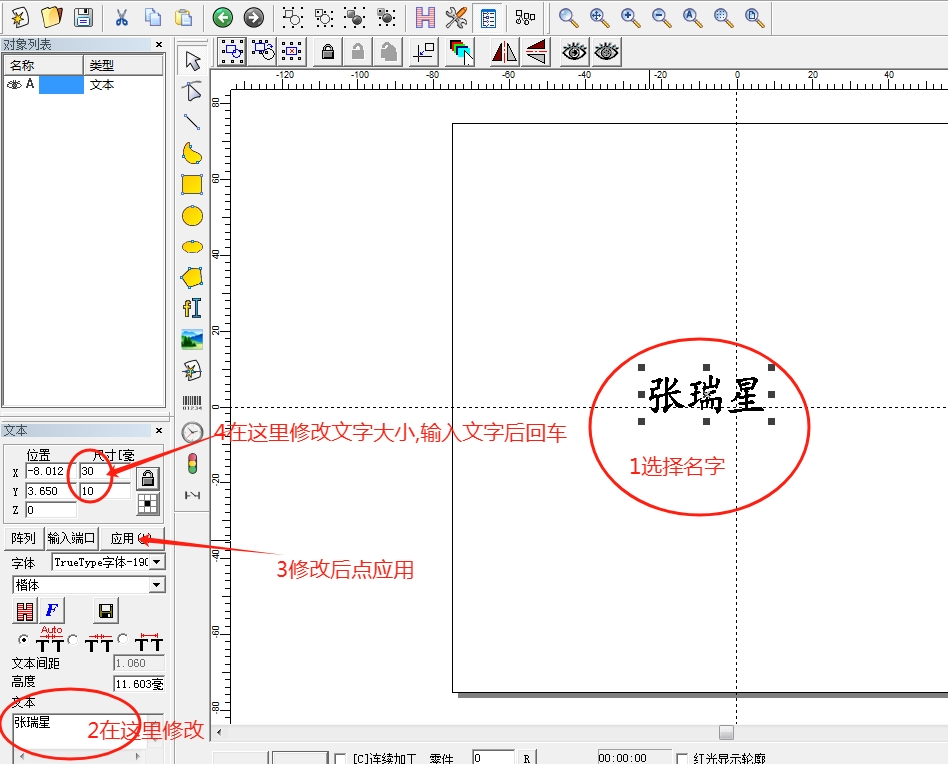This screenshot has width=948, height=764.
Task: Zoom in with the plus magnifier
Action: tap(631, 18)
